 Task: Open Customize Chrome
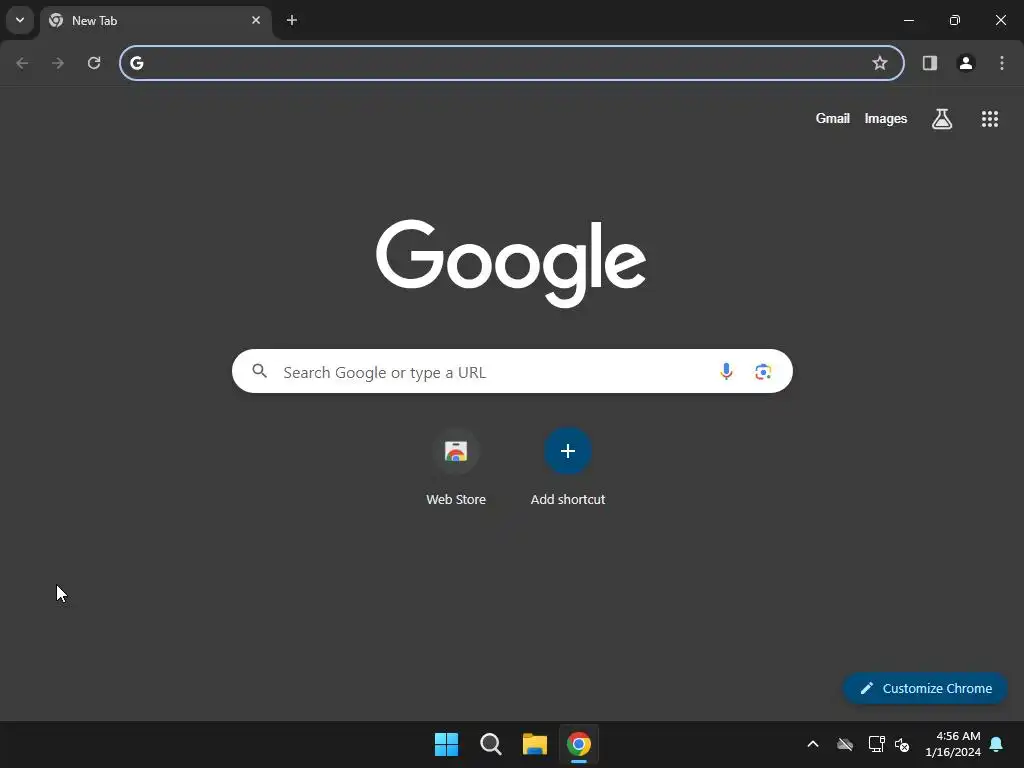[925, 688]
